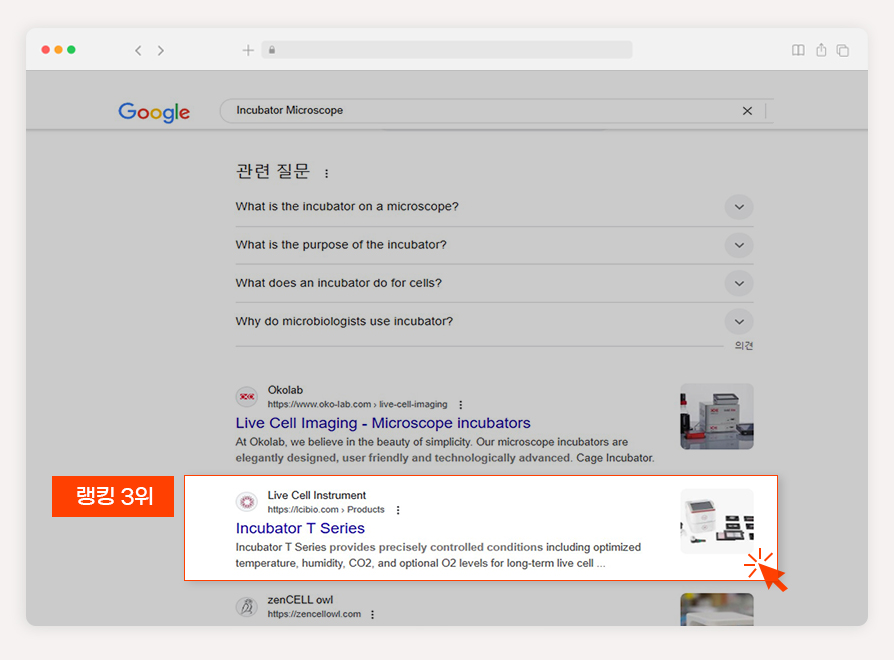Click the lcibio.com Products URL breadcrumb
This screenshot has width=894, height=660.
point(326,510)
